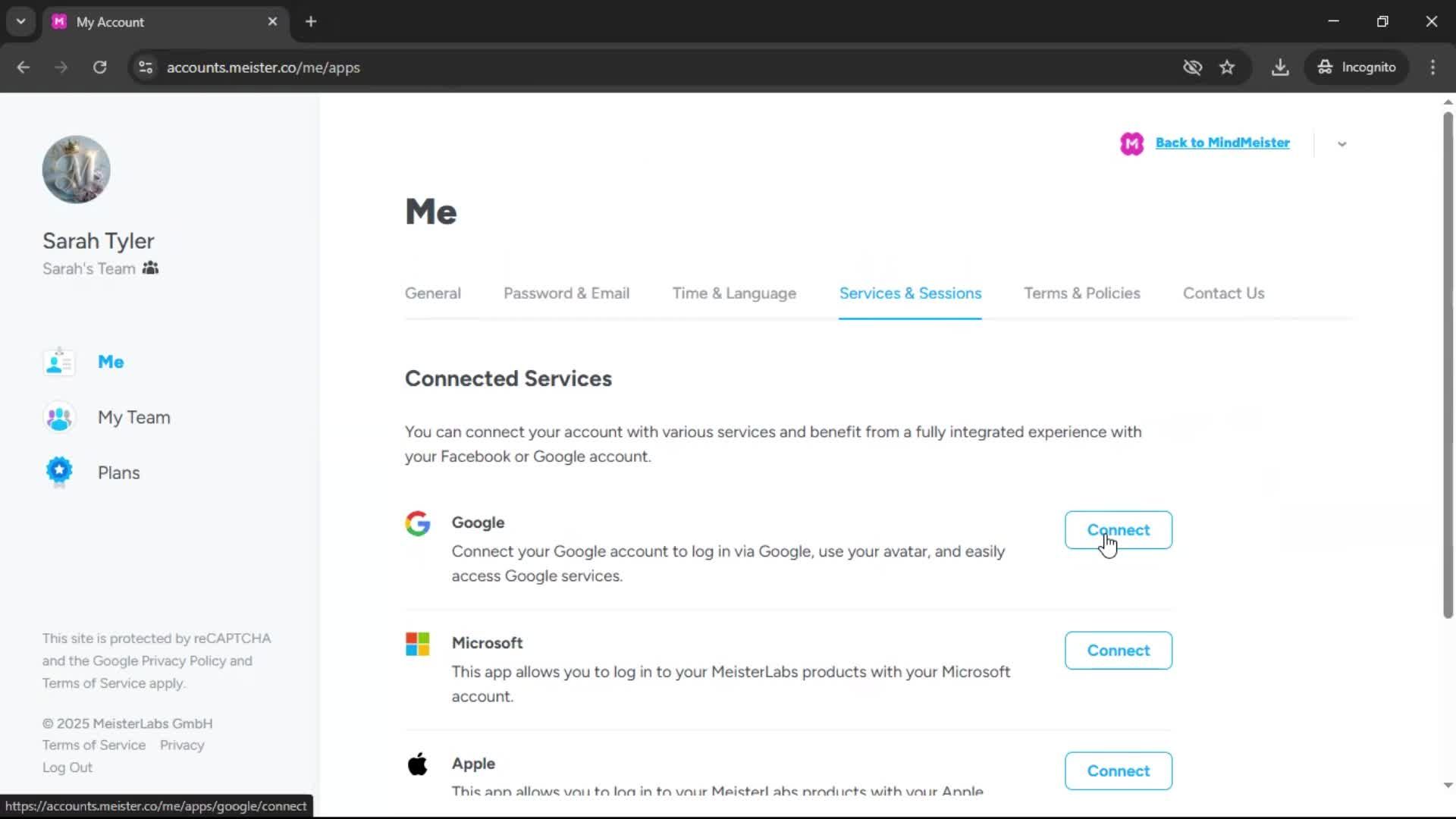The height and width of the screenshot is (819, 1456).
Task: Click the Plans badge icon
Action: [59, 472]
